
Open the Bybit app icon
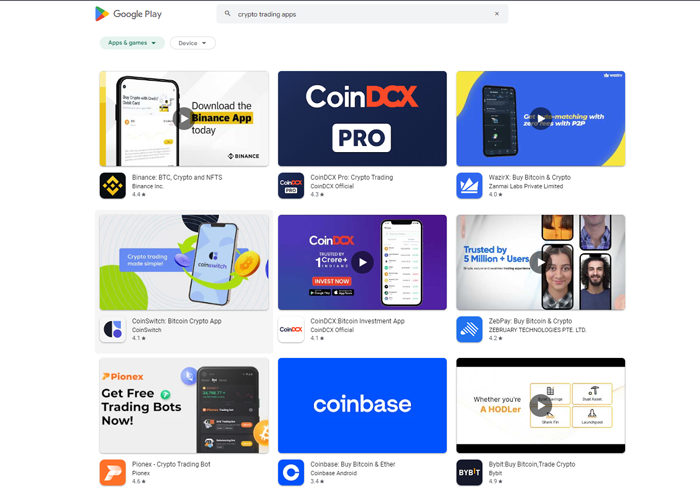click(x=469, y=472)
